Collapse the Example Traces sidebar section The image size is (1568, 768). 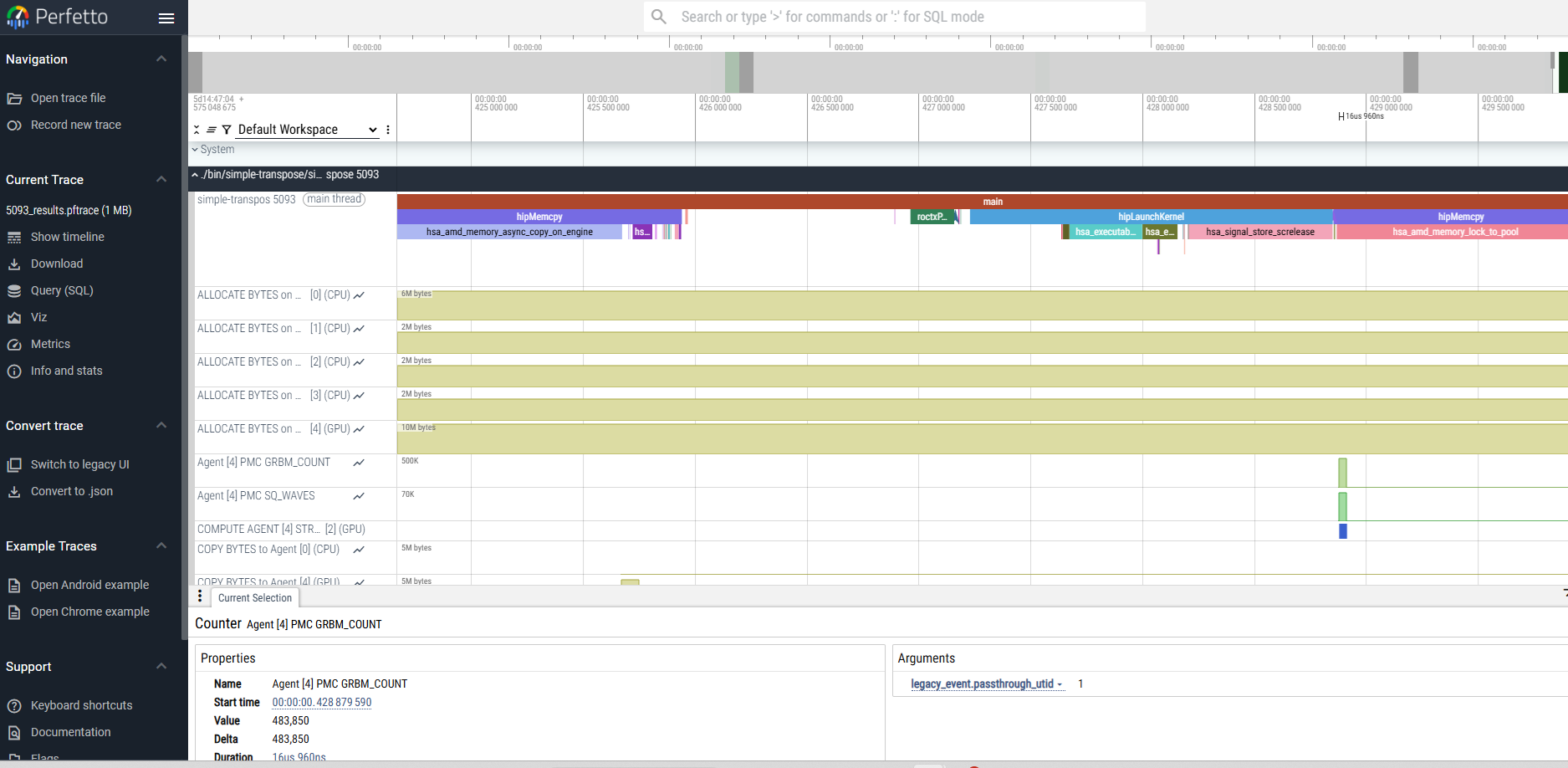[161, 546]
